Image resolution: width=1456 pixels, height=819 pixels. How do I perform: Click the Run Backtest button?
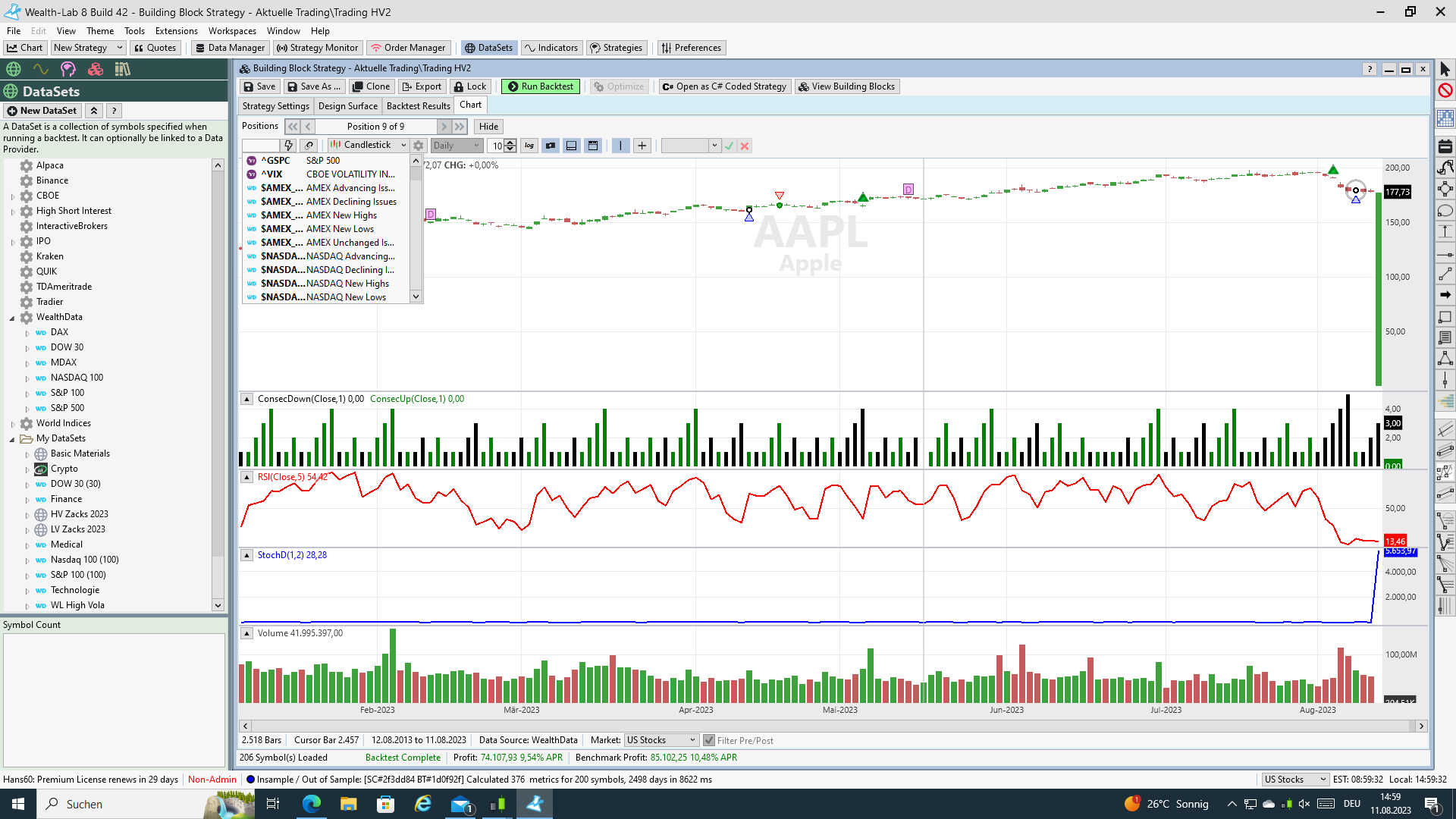click(540, 86)
